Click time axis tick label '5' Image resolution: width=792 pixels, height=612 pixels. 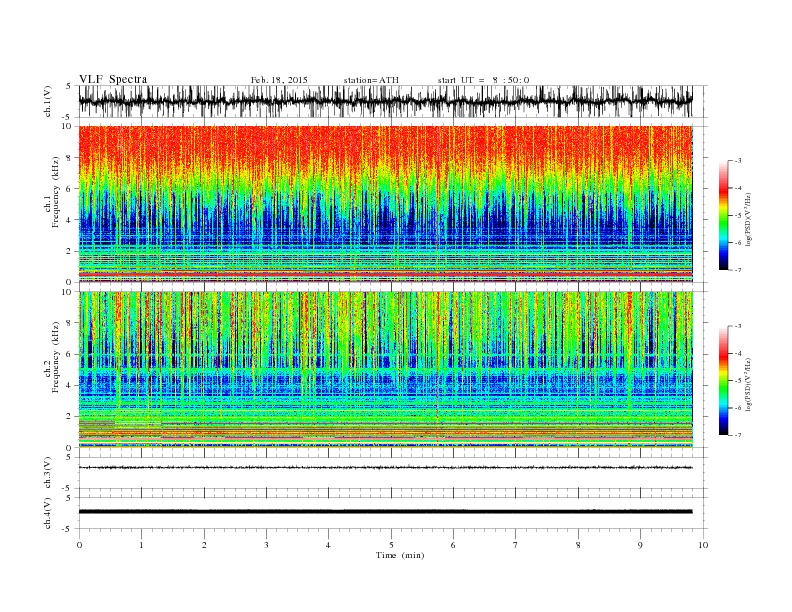coord(391,545)
